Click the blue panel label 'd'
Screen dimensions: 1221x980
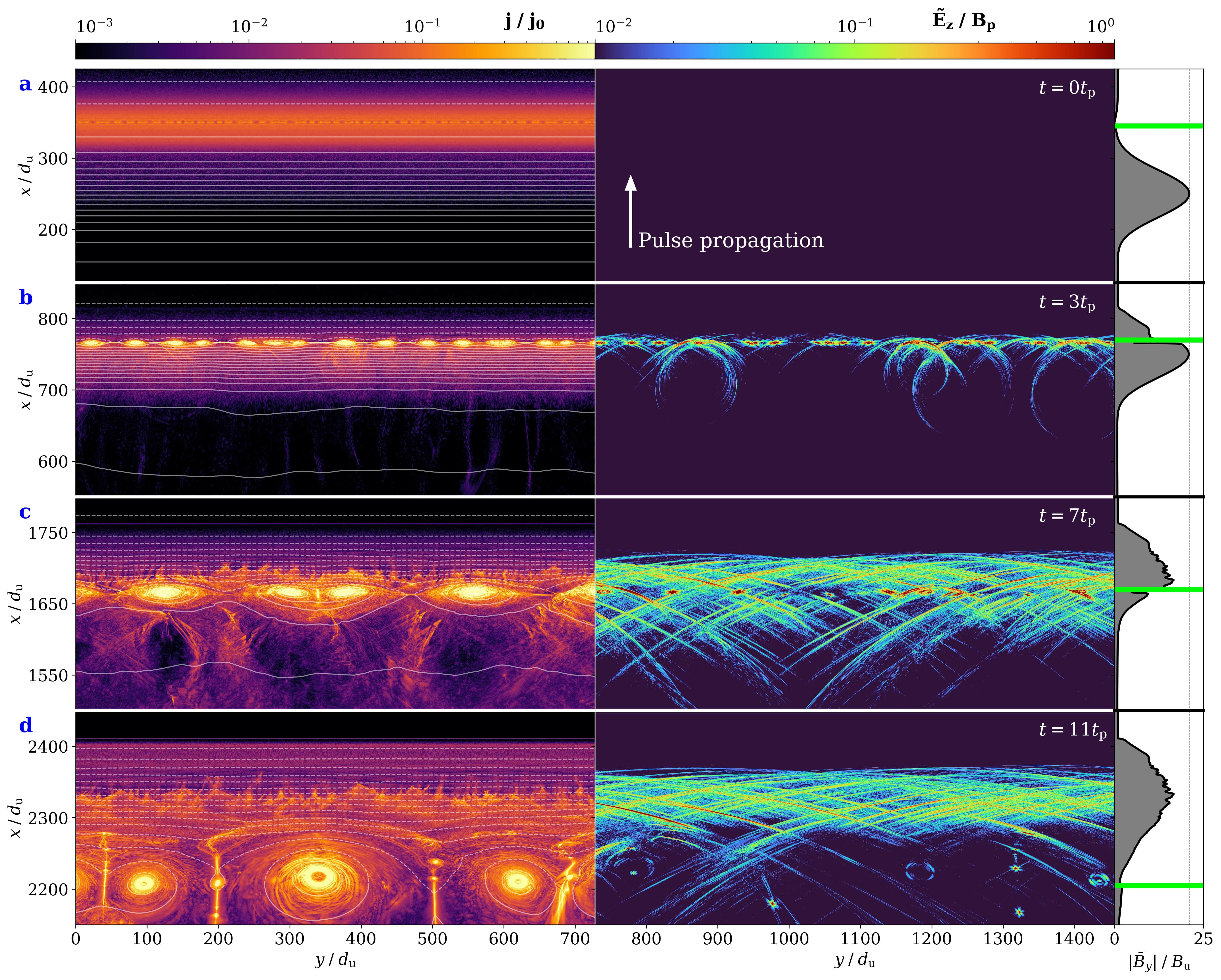click(x=25, y=725)
